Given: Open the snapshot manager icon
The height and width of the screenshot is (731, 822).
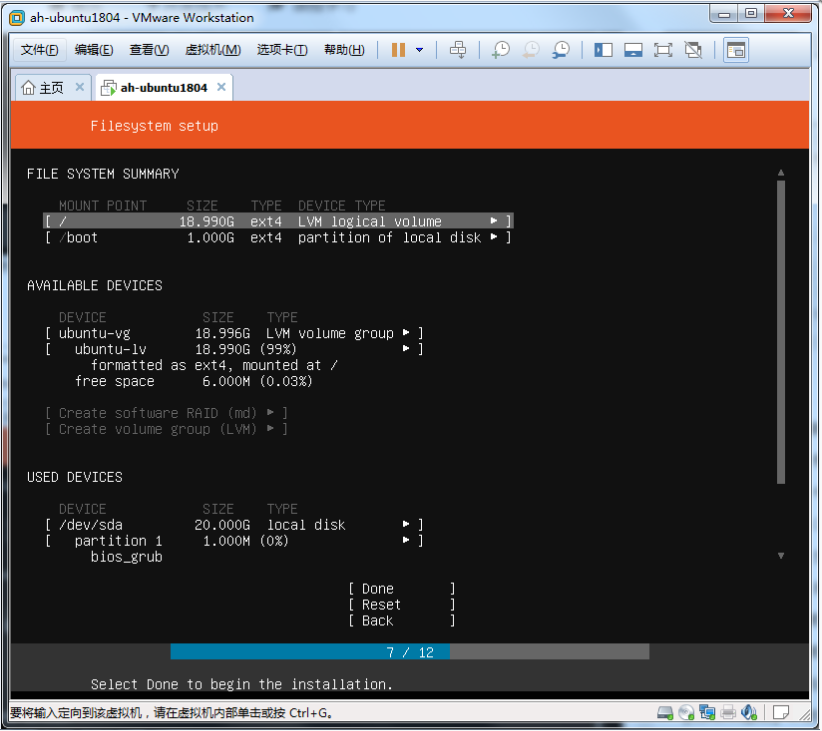Looking at the screenshot, I should pyautogui.click(x=561, y=50).
